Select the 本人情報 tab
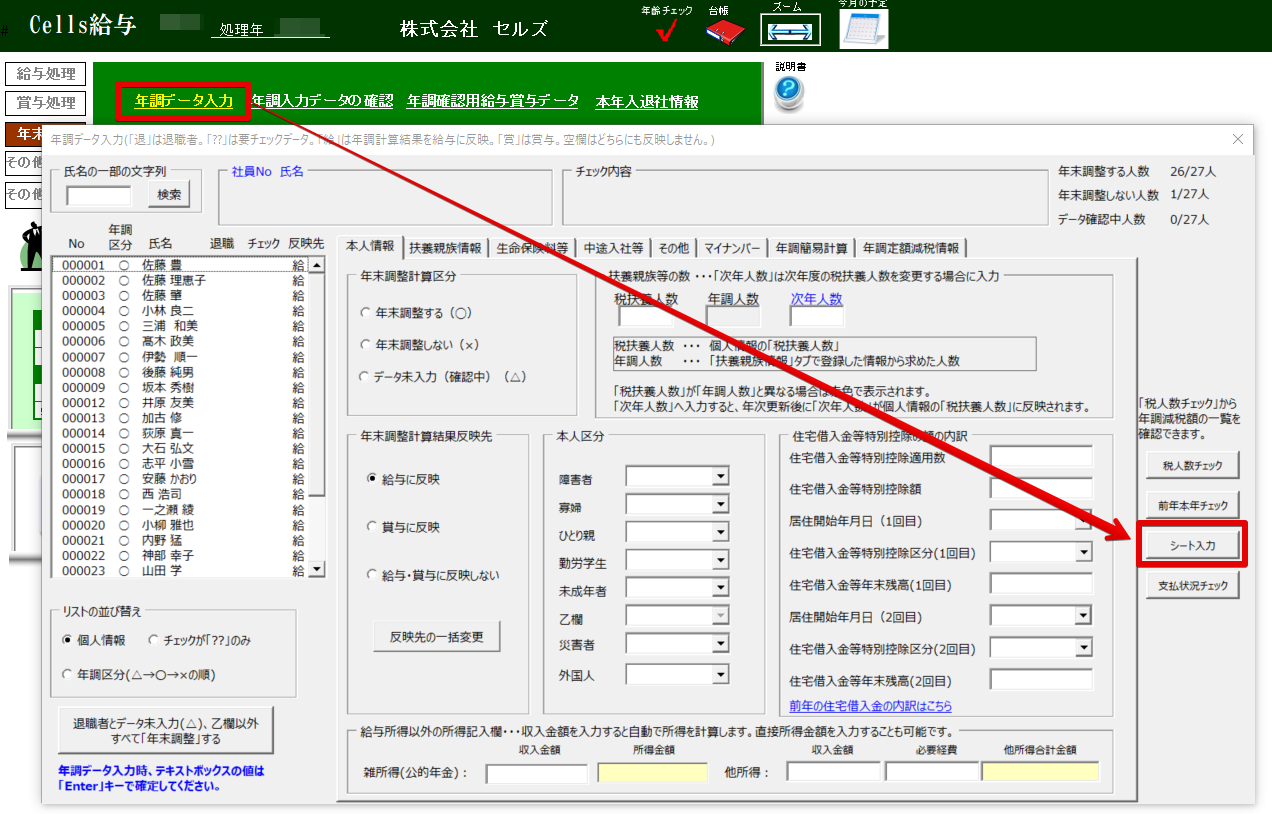 (x=369, y=245)
